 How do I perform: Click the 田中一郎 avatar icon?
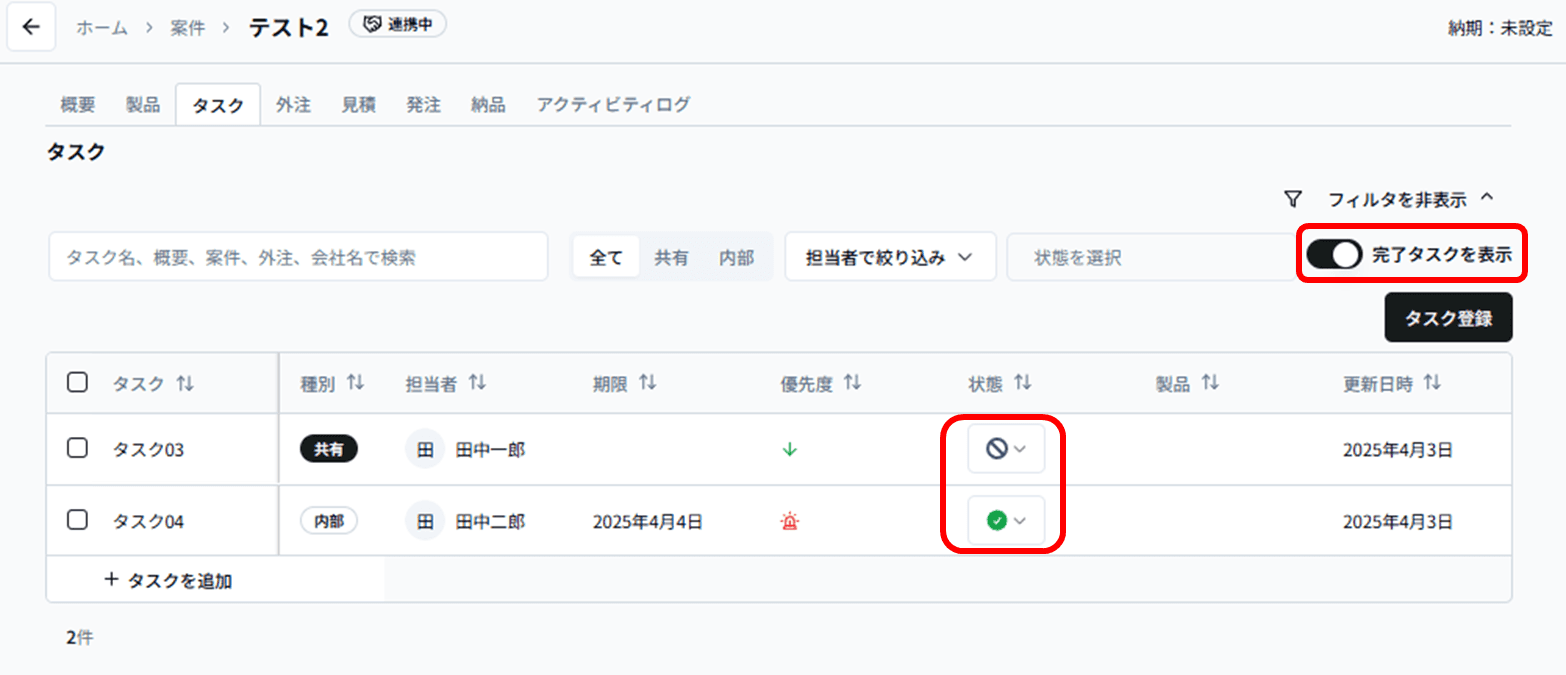point(424,449)
